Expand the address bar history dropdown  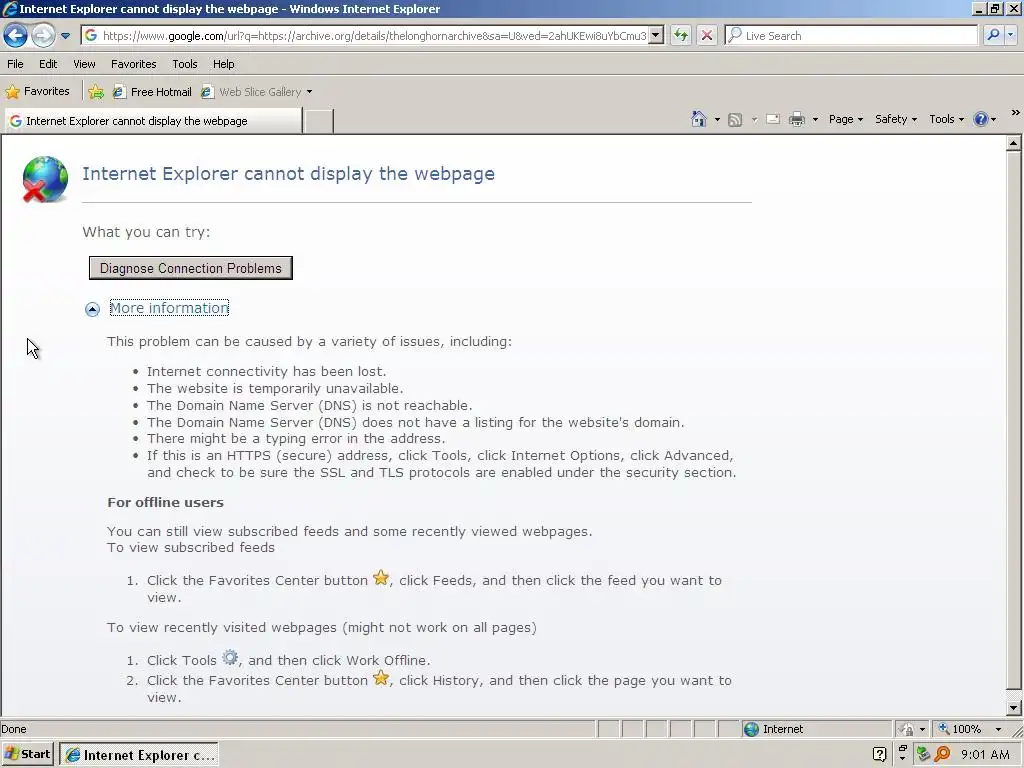pyautogui.click(x=656, y=35)
